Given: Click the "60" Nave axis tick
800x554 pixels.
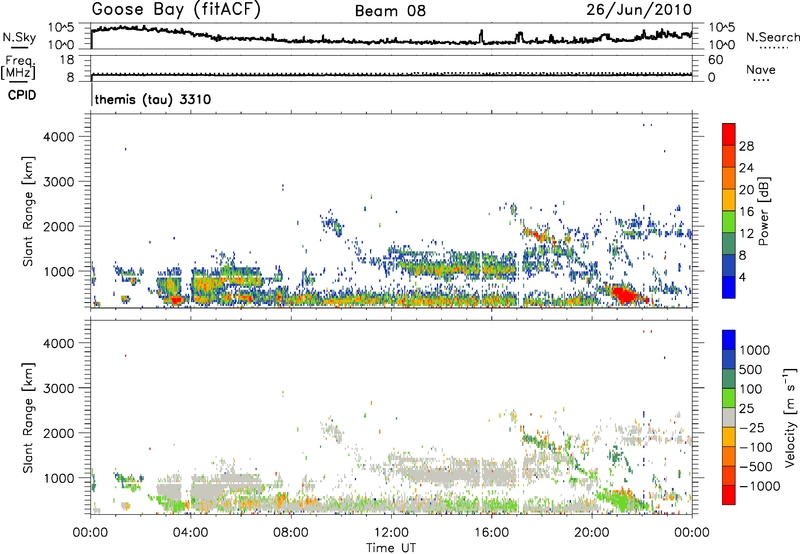Looking at the screenshot, I should 715,60.
